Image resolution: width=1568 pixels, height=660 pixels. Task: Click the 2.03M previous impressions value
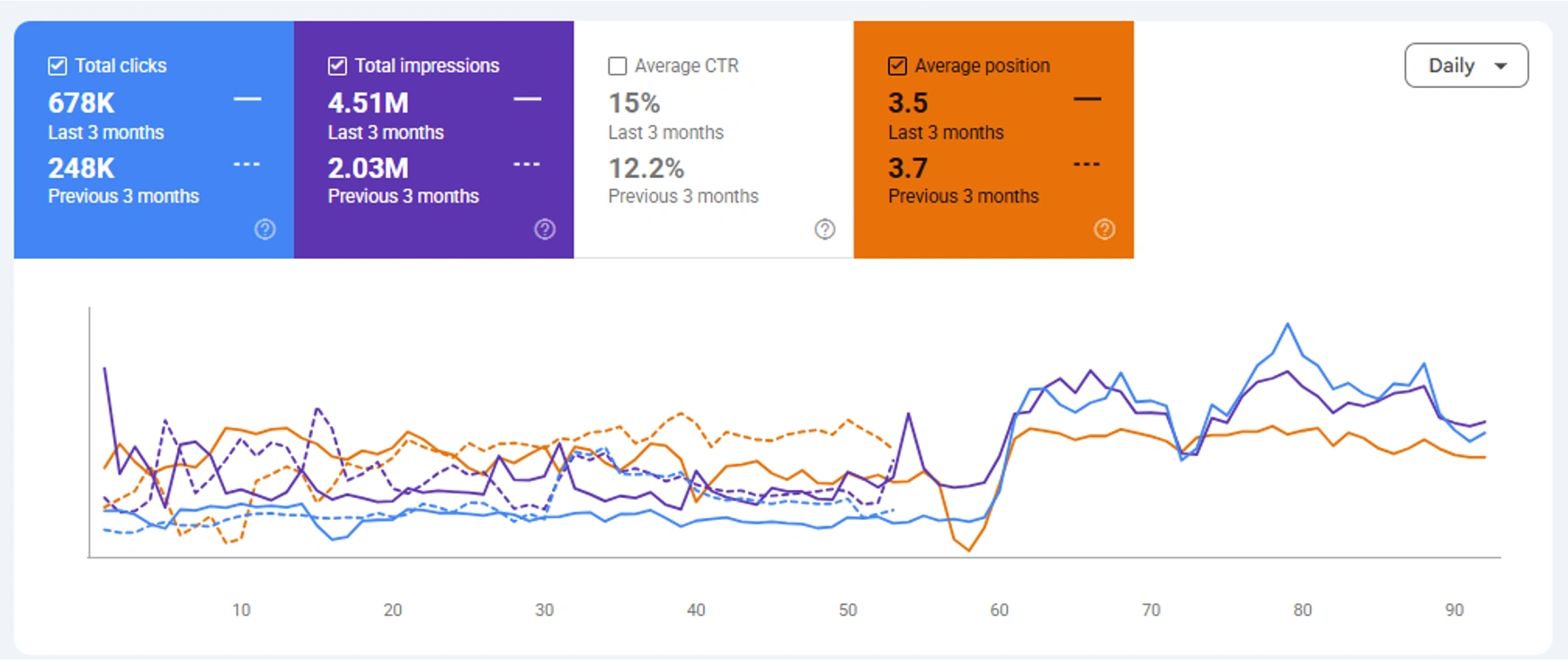369,168
